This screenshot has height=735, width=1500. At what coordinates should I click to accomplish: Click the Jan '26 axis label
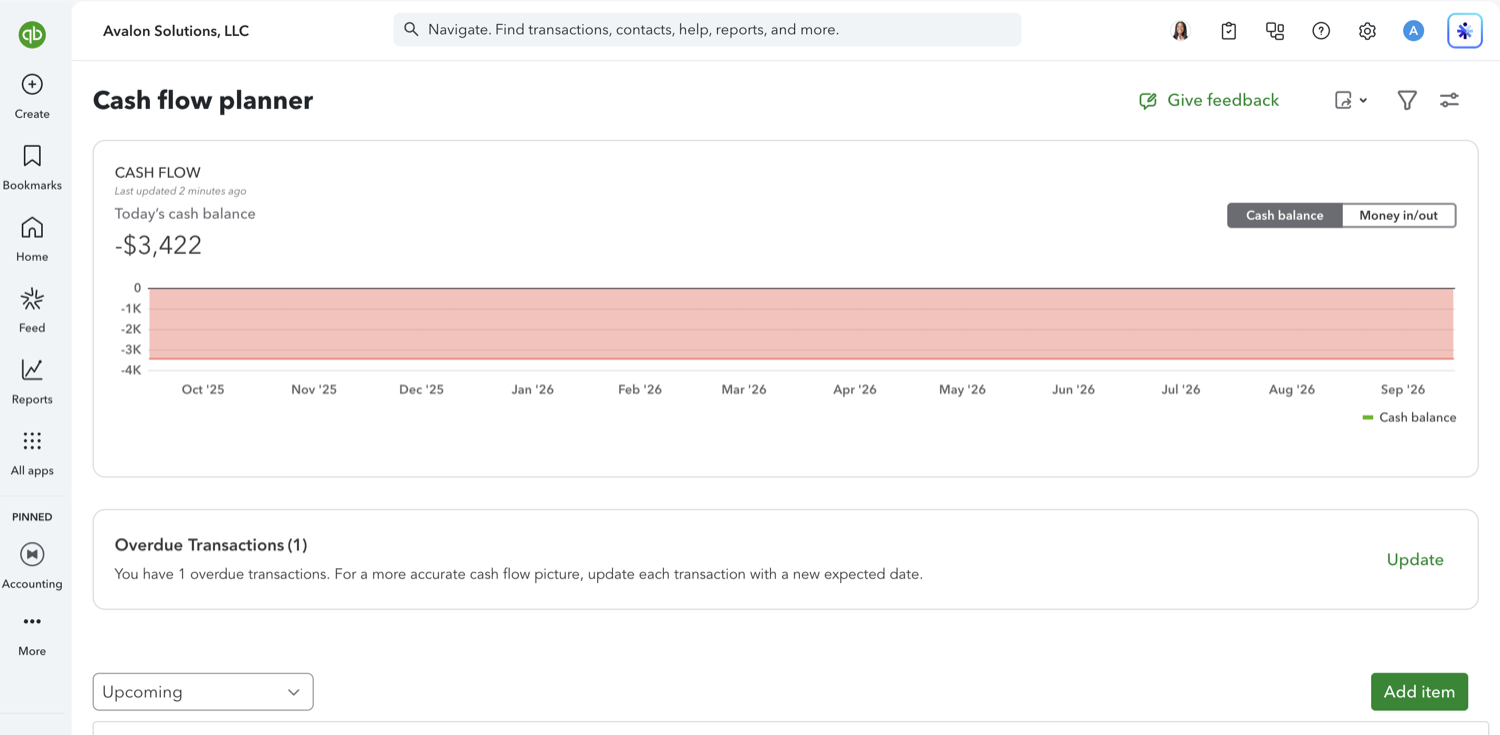pyautogui.click(x=532, y=389)
